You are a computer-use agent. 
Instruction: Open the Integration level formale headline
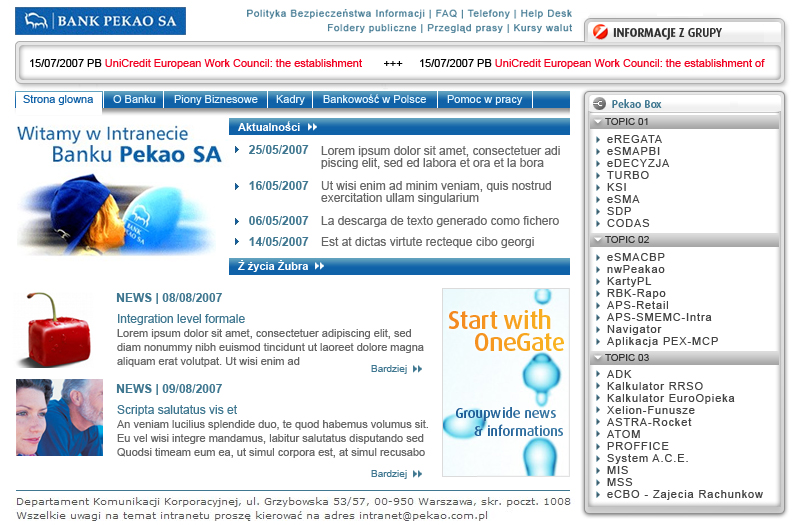pos(180,319)
